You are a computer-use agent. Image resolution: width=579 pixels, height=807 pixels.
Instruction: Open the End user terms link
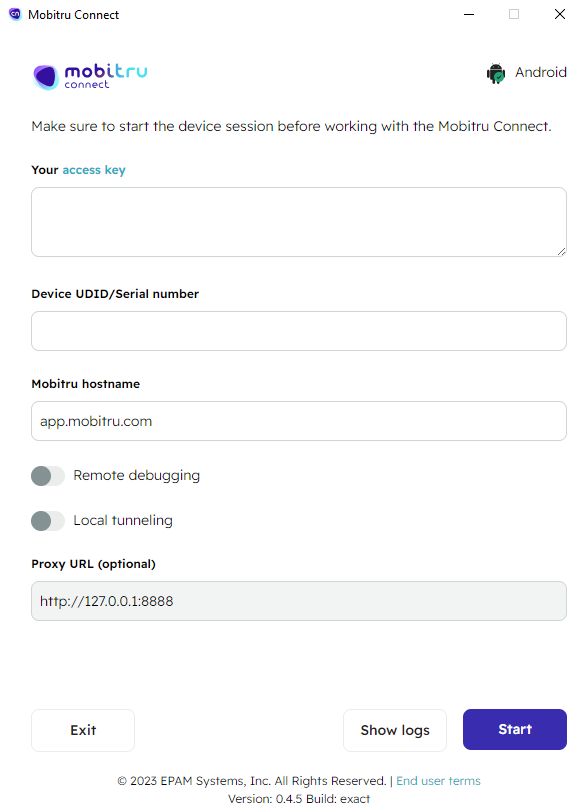pos(438,781)
